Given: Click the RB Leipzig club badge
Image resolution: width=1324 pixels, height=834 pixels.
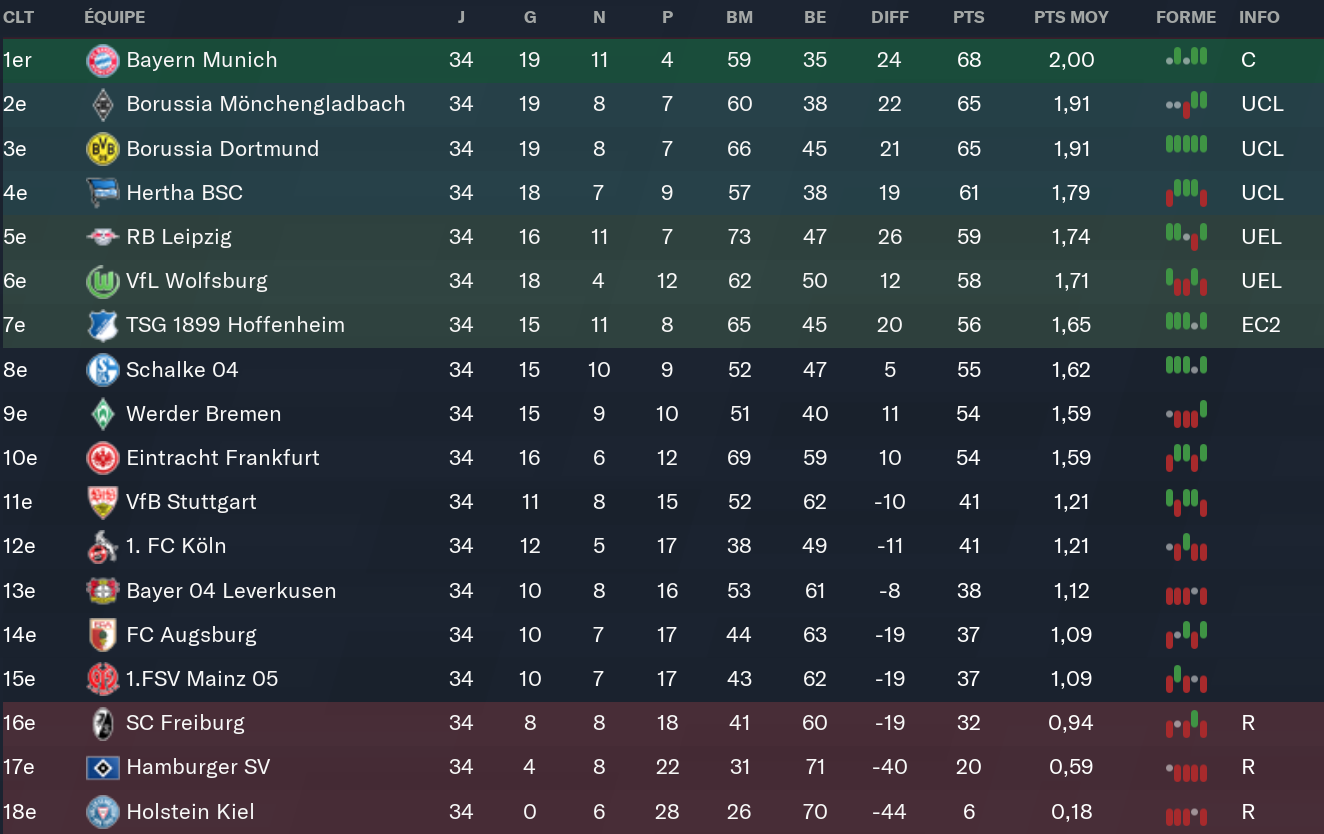Looking at the screenshot, I should 103,237.
